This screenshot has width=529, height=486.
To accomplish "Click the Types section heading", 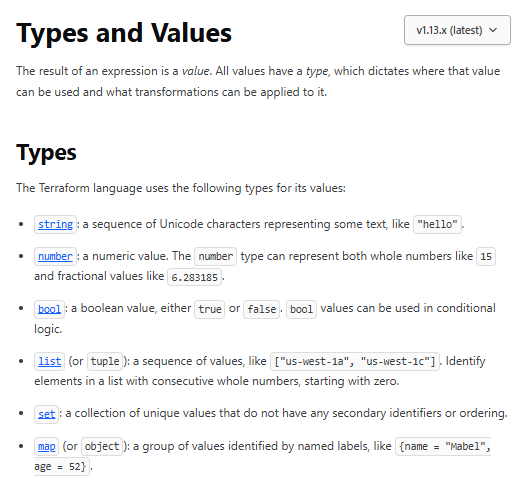I will 46,153.
